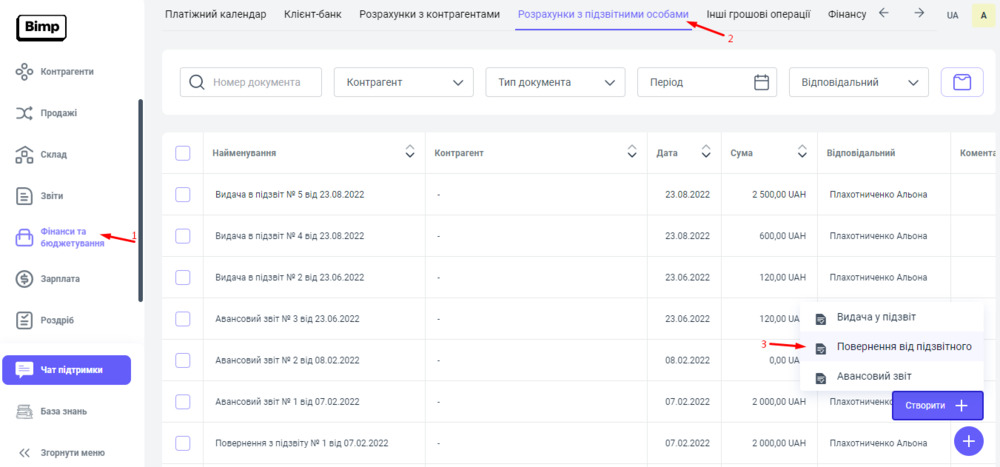Click the Створити button

pos(937,405)
